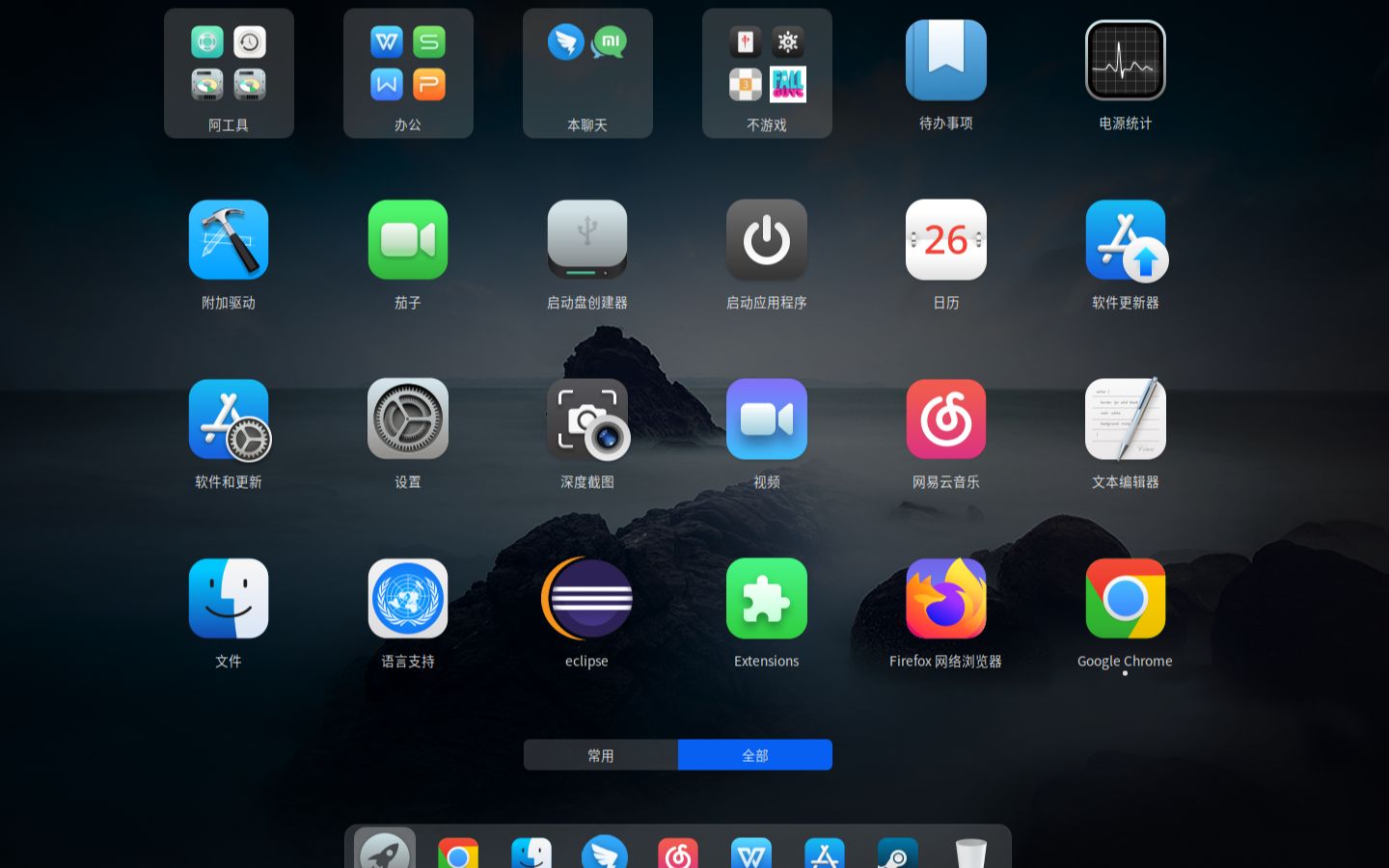Open the Finder-style file manager in dock
The width and height of the screenshot is (1389, 868).
coord(531,853)
